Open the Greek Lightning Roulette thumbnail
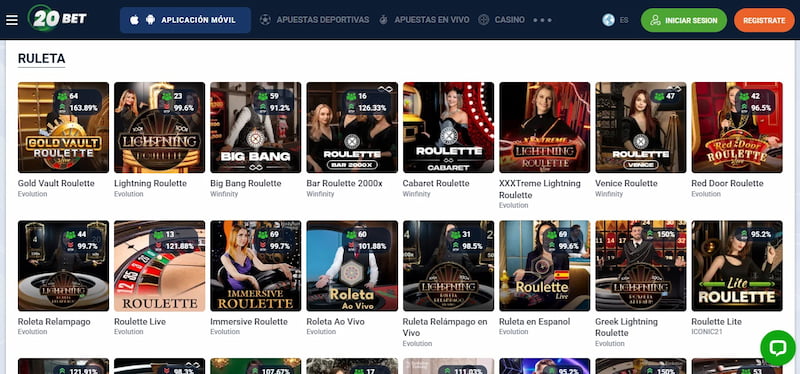Viewport: 800px width, 374px height. 641,266
